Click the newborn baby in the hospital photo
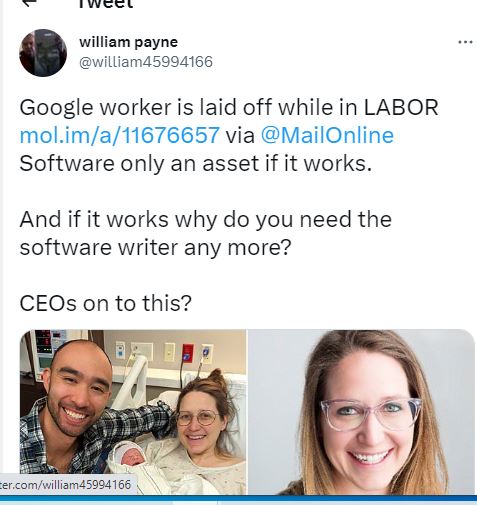The width and height of the screenshot is (477, 505). (130, 456)
